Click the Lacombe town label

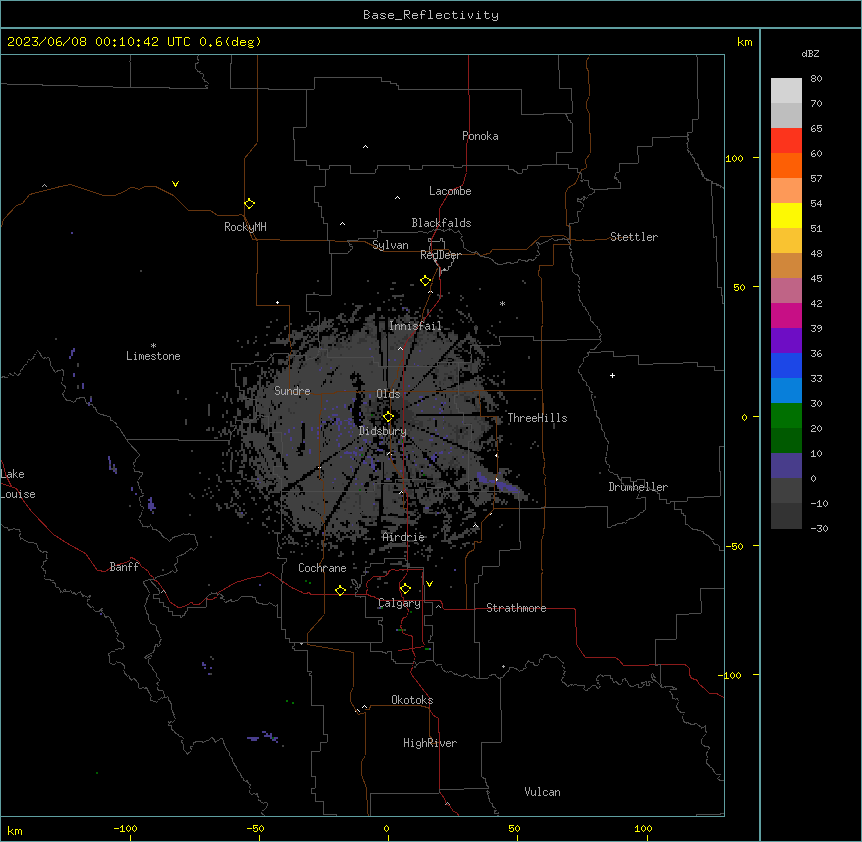[x=450, y=191]
